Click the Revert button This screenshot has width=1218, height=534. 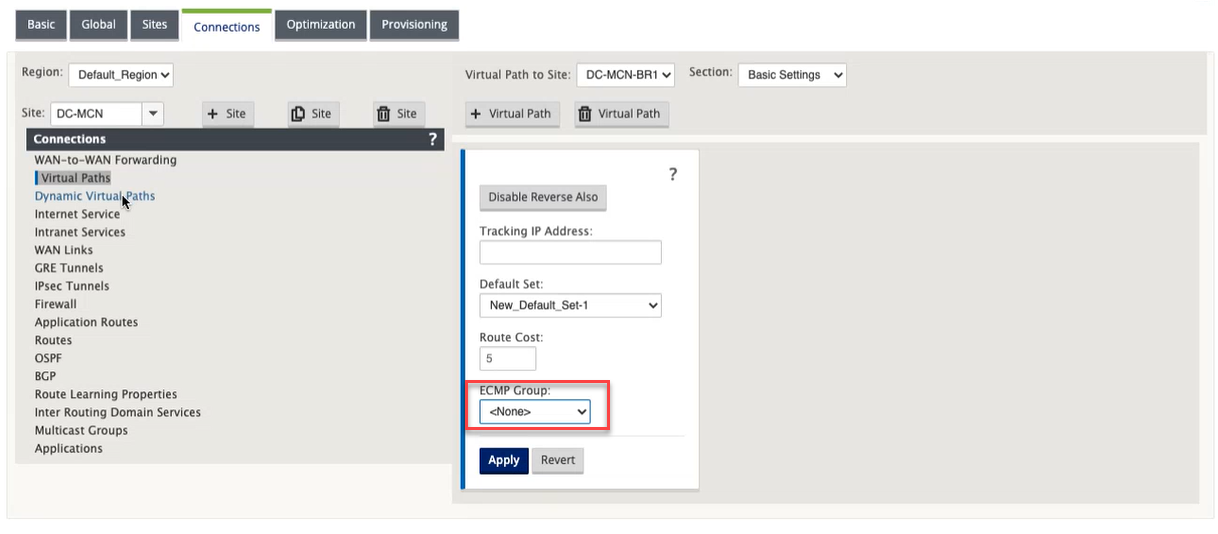[558, 460]
